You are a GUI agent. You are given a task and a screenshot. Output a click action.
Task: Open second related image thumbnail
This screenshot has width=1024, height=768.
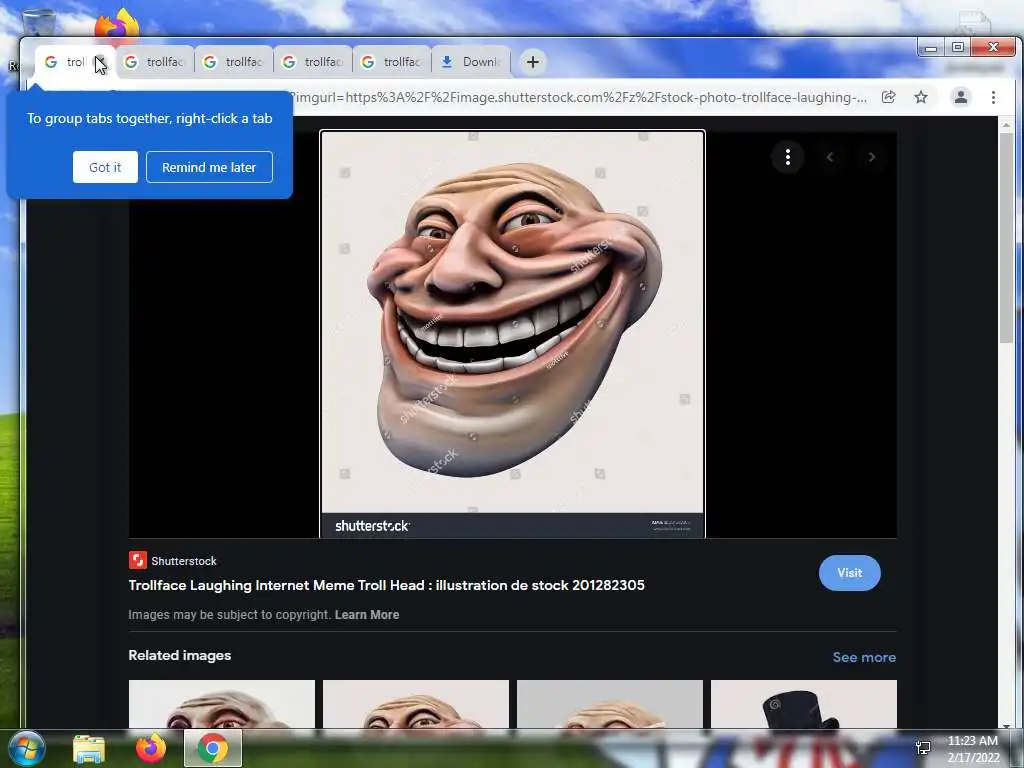click(415, 704)
